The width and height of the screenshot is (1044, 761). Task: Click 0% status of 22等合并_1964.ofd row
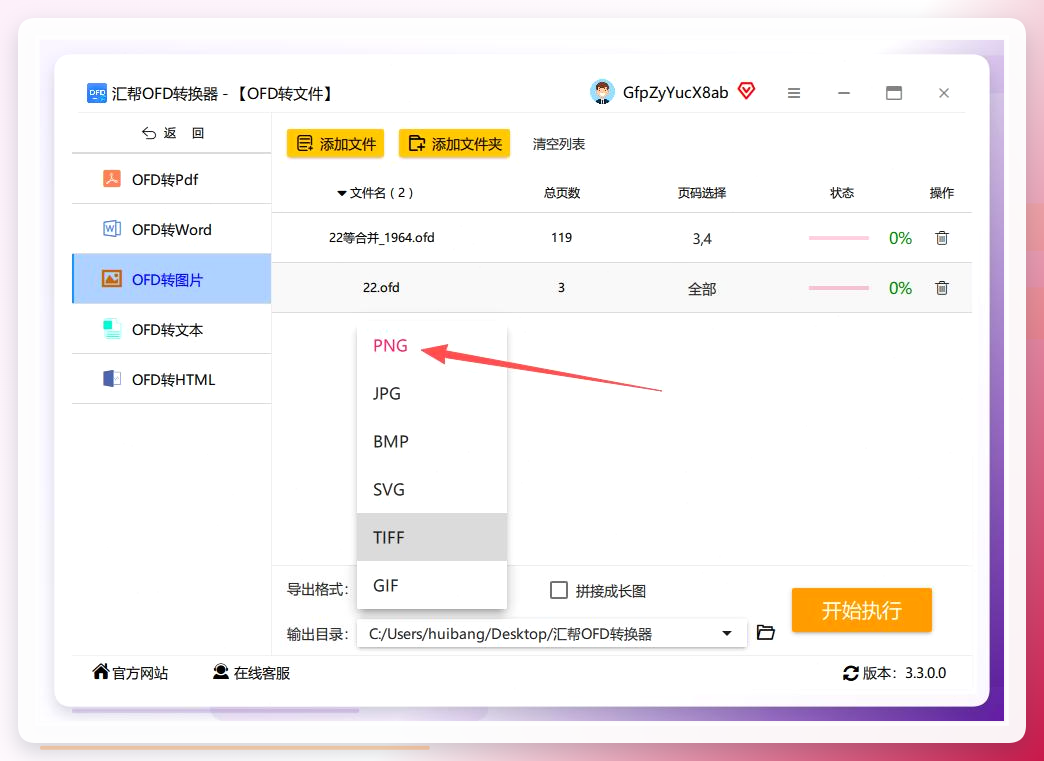900,238
